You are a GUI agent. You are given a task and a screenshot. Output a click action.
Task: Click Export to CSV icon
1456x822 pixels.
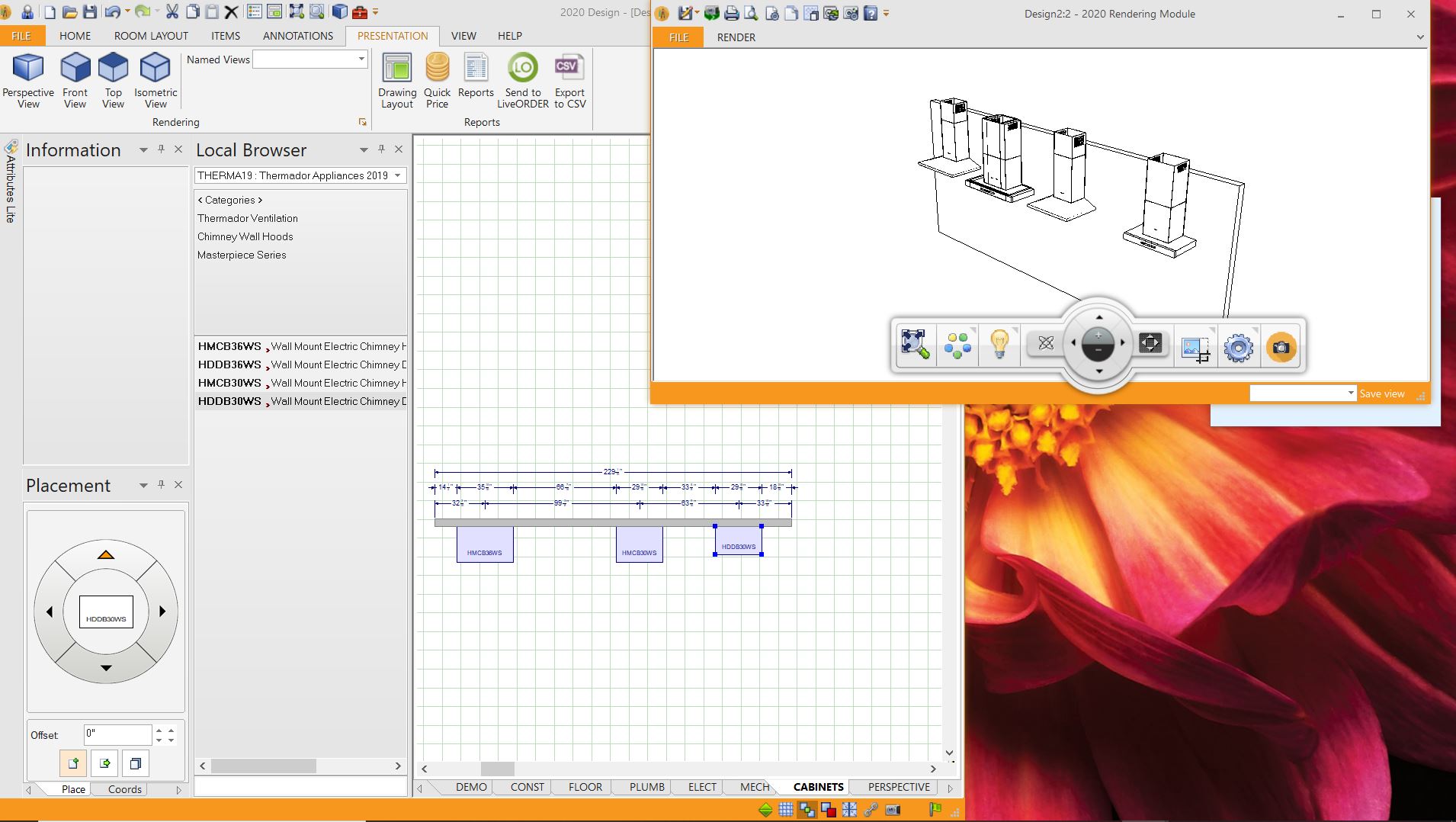[569, 69]
